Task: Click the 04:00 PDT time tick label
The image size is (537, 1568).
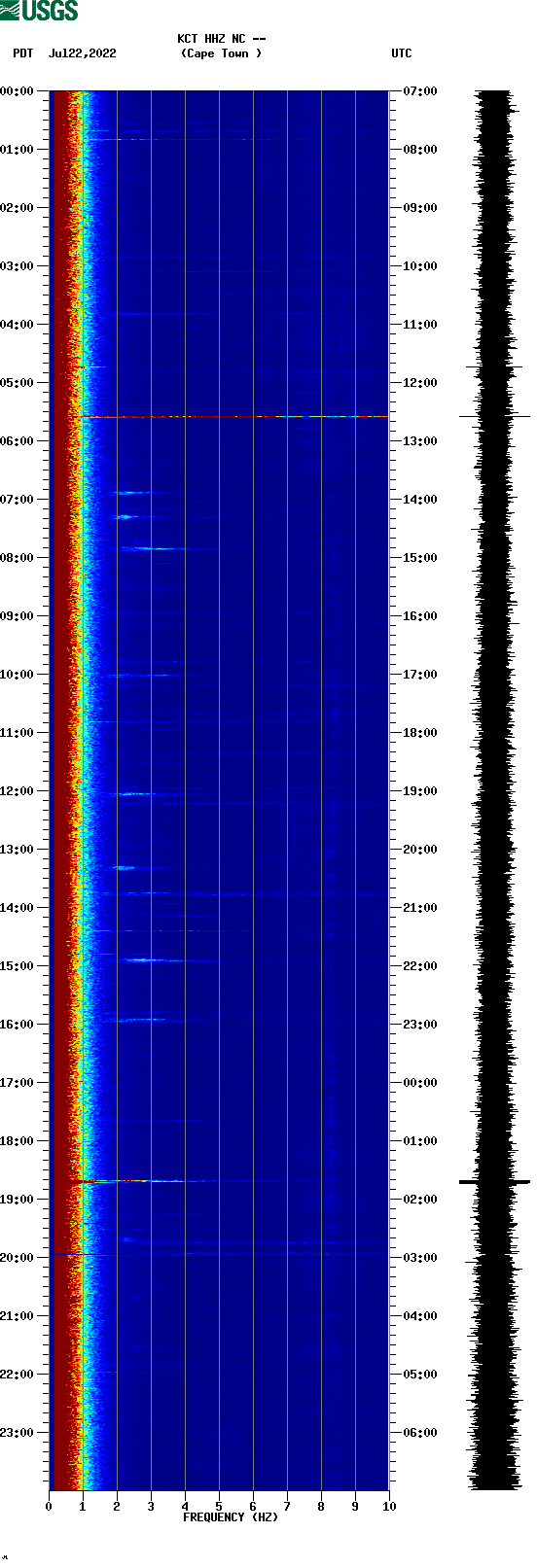Action: click(x=18, y=325)
